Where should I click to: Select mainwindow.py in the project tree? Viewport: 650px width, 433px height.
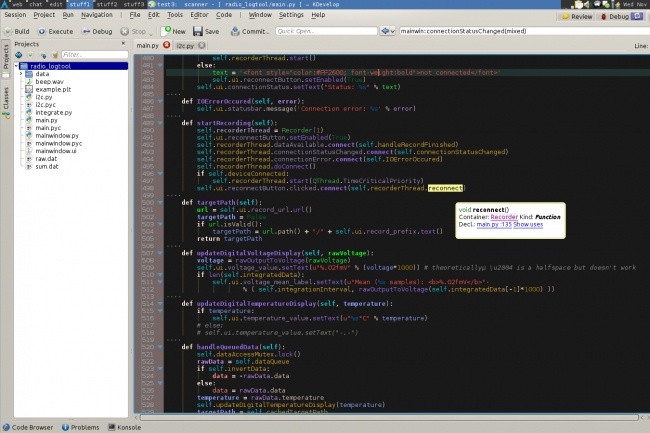coord(57,136)
